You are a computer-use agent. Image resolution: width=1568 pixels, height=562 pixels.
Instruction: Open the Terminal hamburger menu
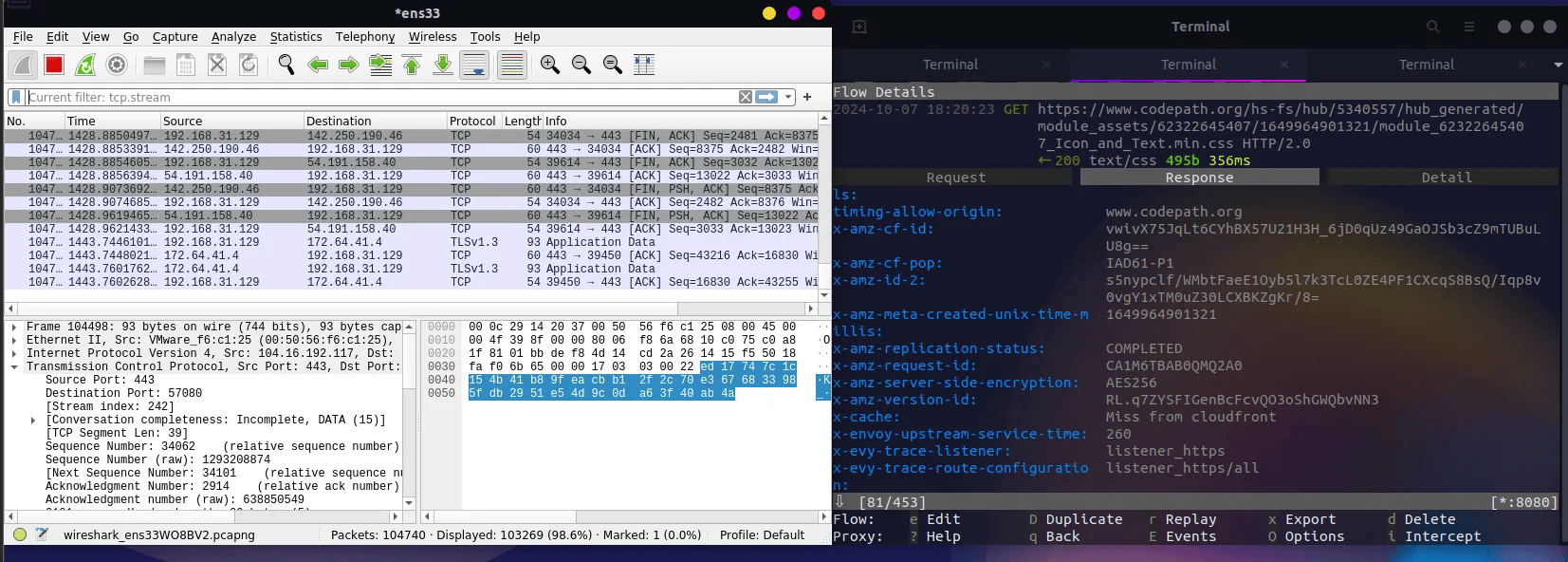click(1469, 27)
